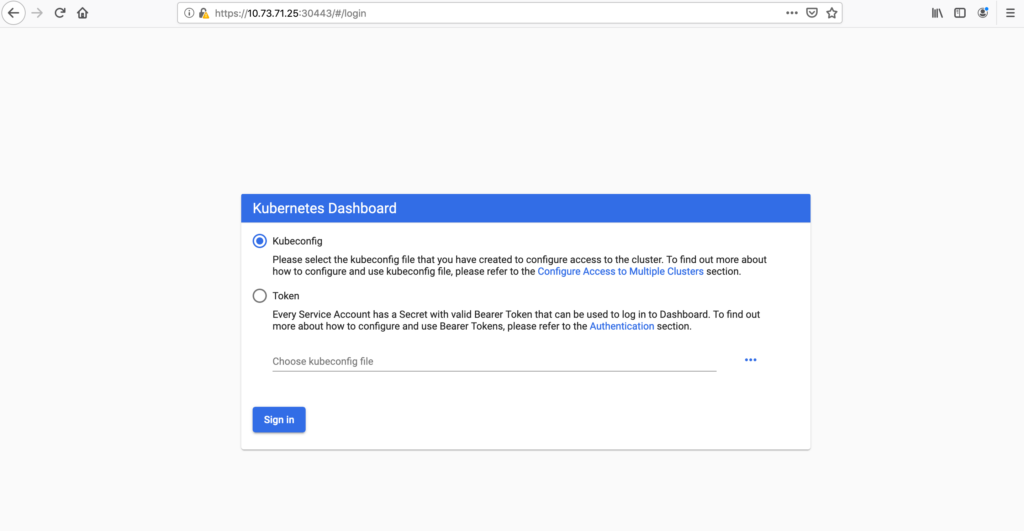The width and height of the screenshot is (1024, 531).
Task: Click the Sign in button
Action: (279, 420)
